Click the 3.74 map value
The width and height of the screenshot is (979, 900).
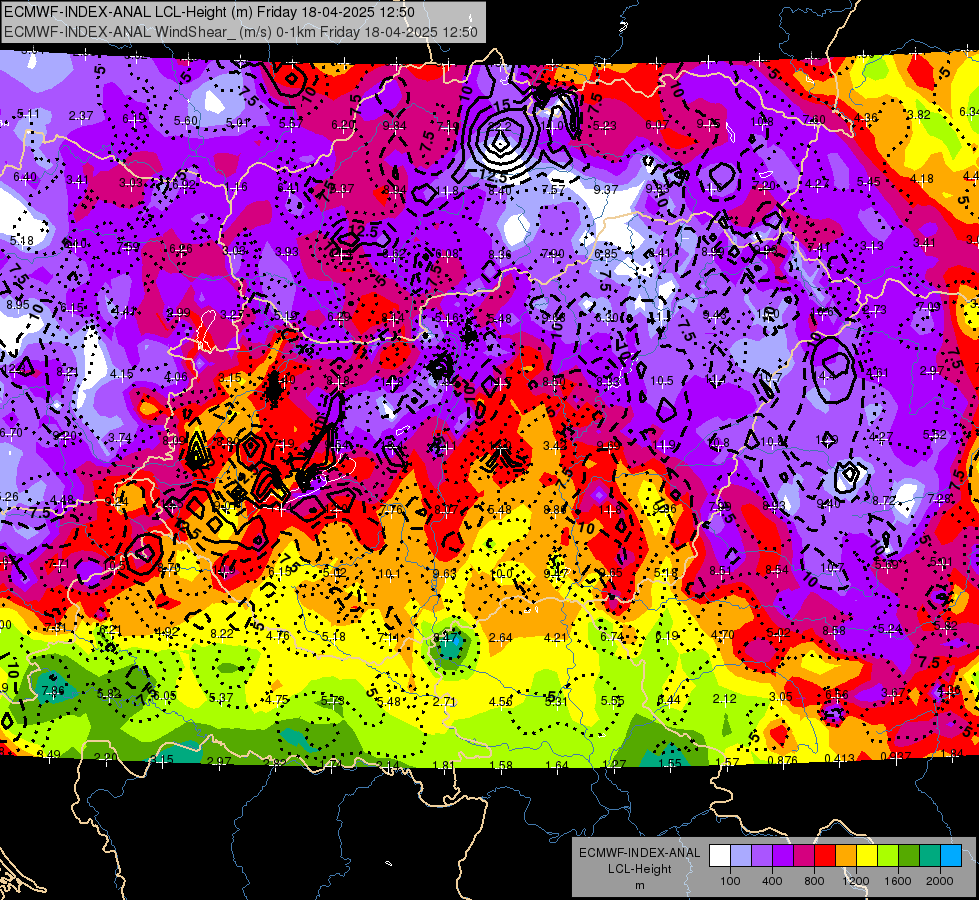120,438
